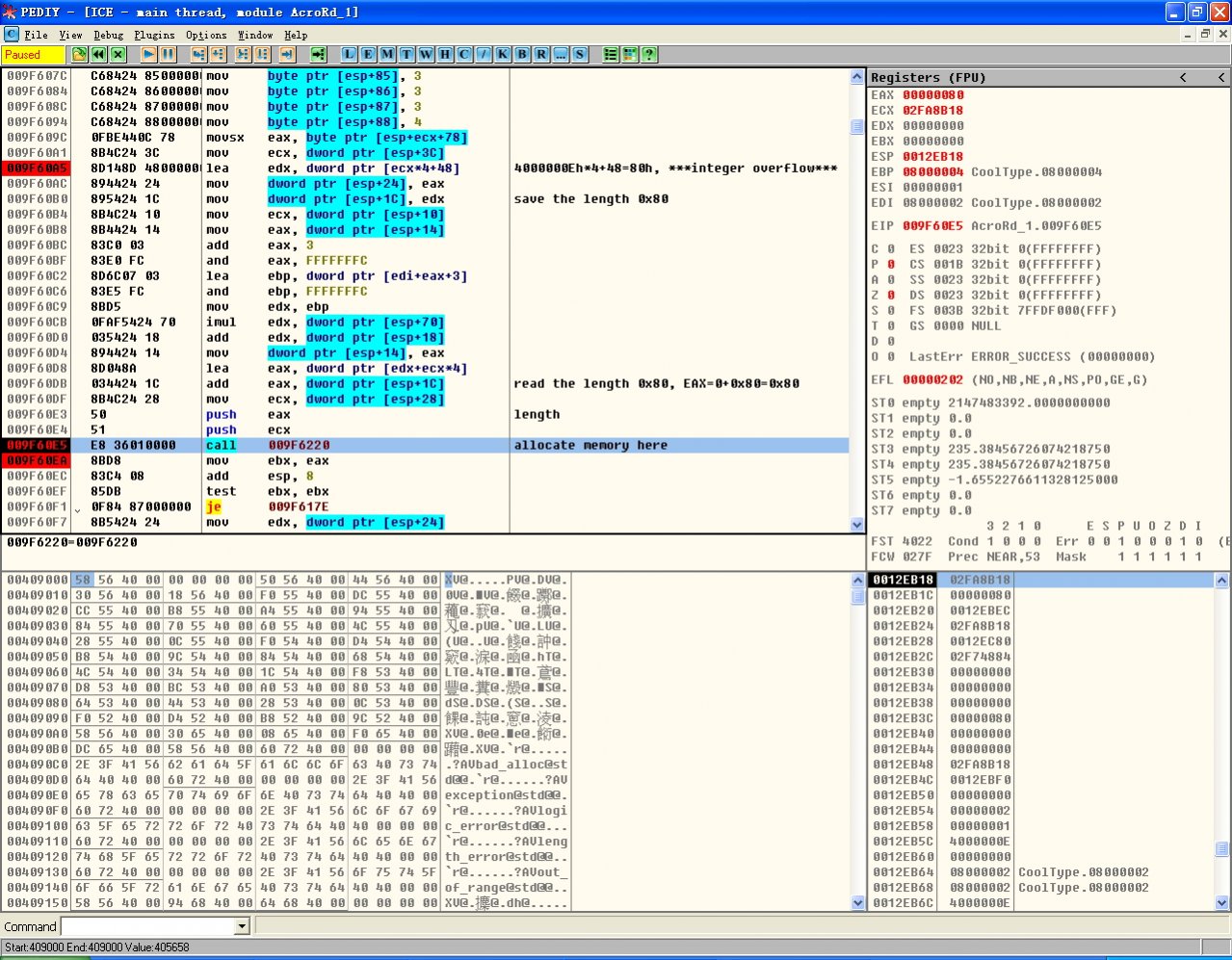
Task: Click the disassembly pane scrollbar thumb
Action: click(x=856, y=126)
